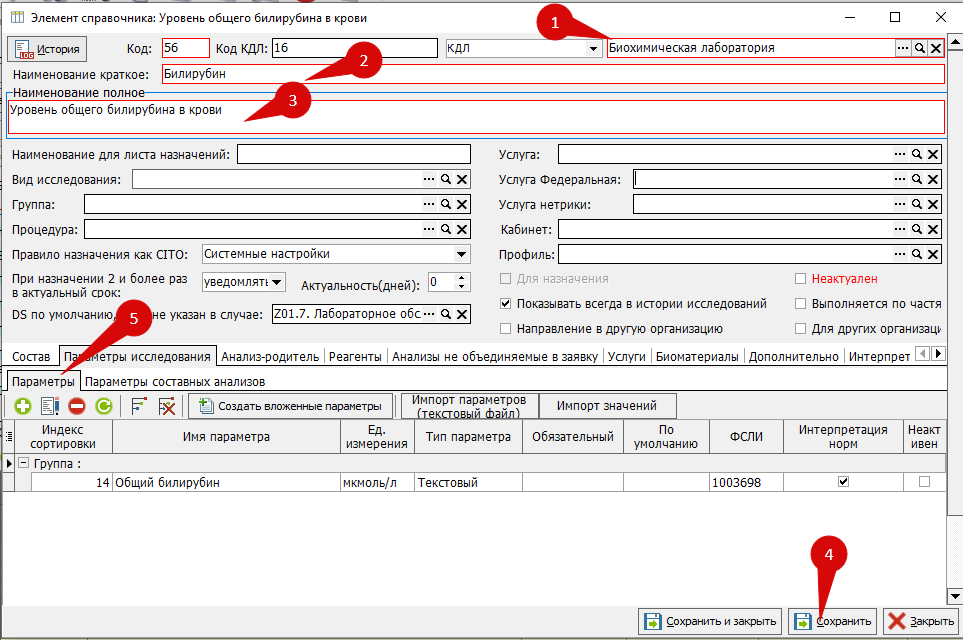Open the grid column chooser icon
The width and height of the screenshot is (963, 640).
coord(9,437)
